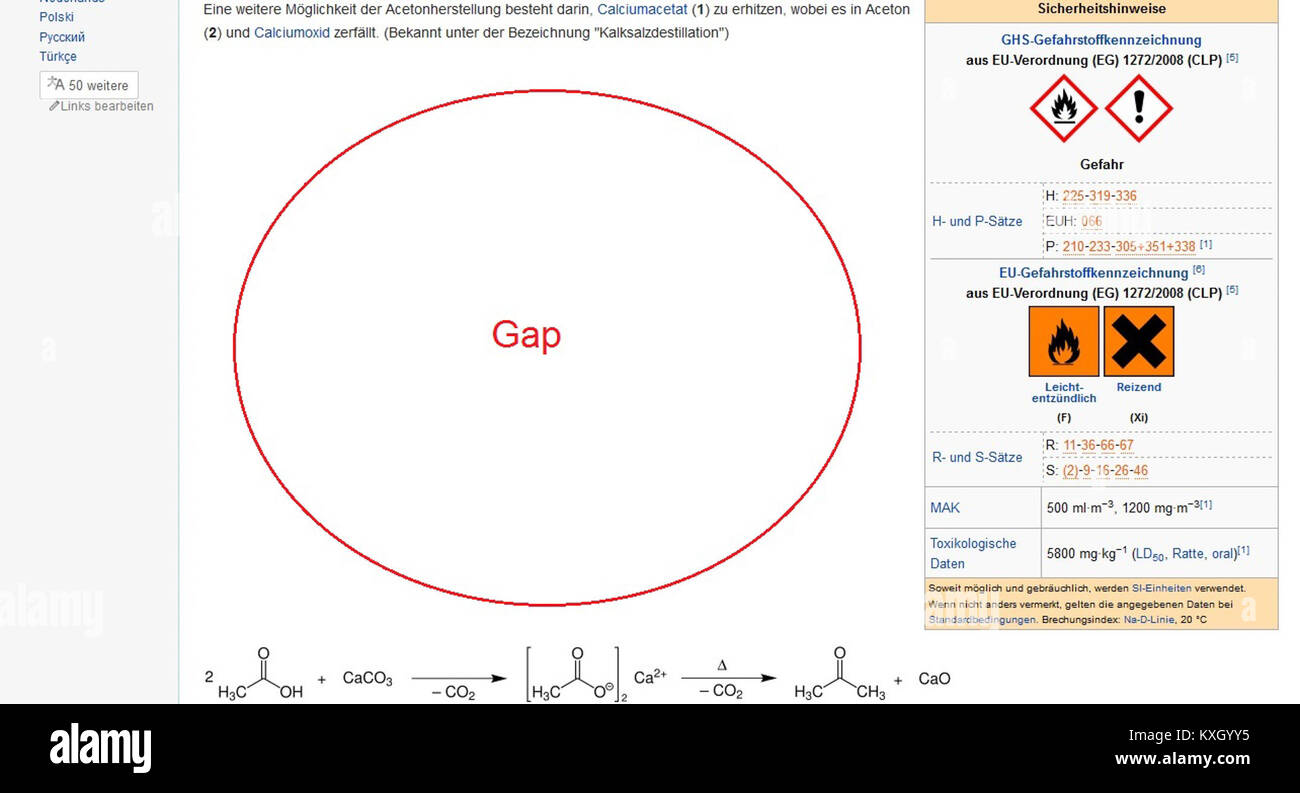
Task: Click S phrase 46
Action: click(1141, 470)
